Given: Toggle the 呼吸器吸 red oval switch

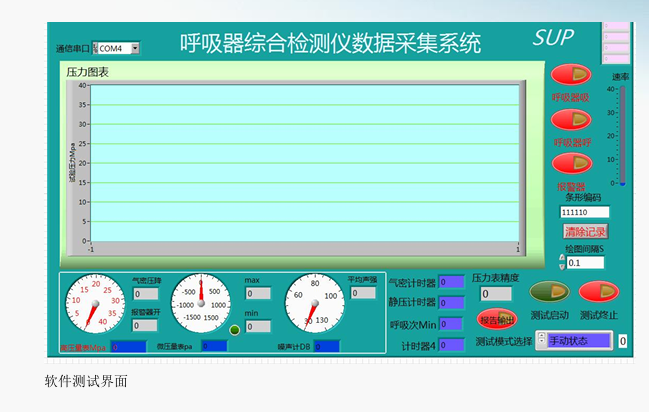Looking at the screenshot, I should (571, 75).
